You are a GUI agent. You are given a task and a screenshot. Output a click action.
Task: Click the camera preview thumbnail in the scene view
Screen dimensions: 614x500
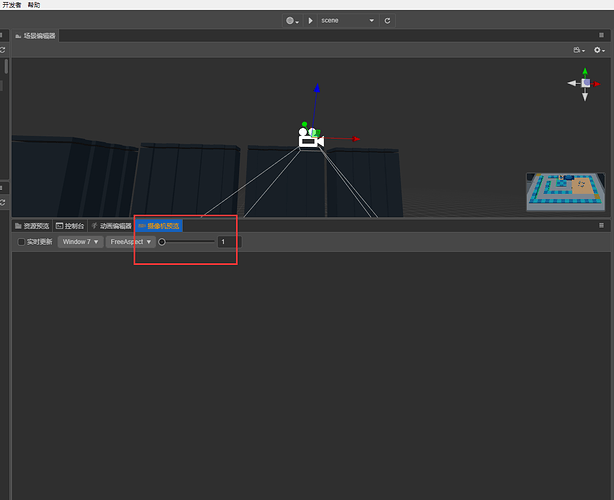click(565, 192)
